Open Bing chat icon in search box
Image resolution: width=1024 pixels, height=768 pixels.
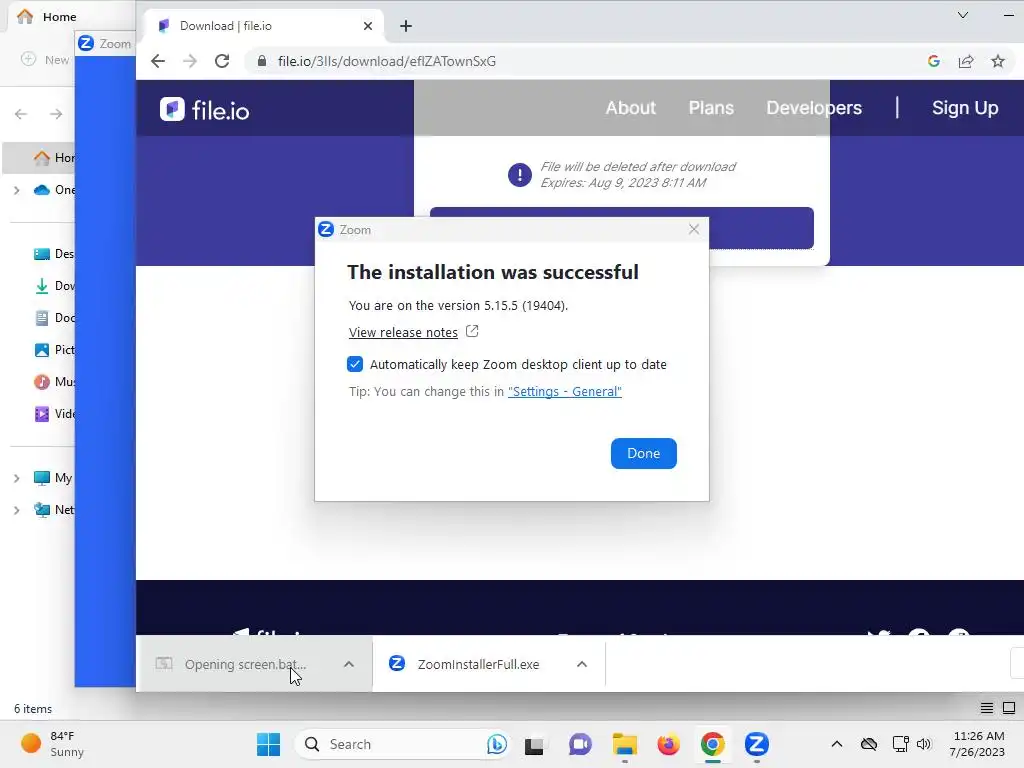pos(496,744)
